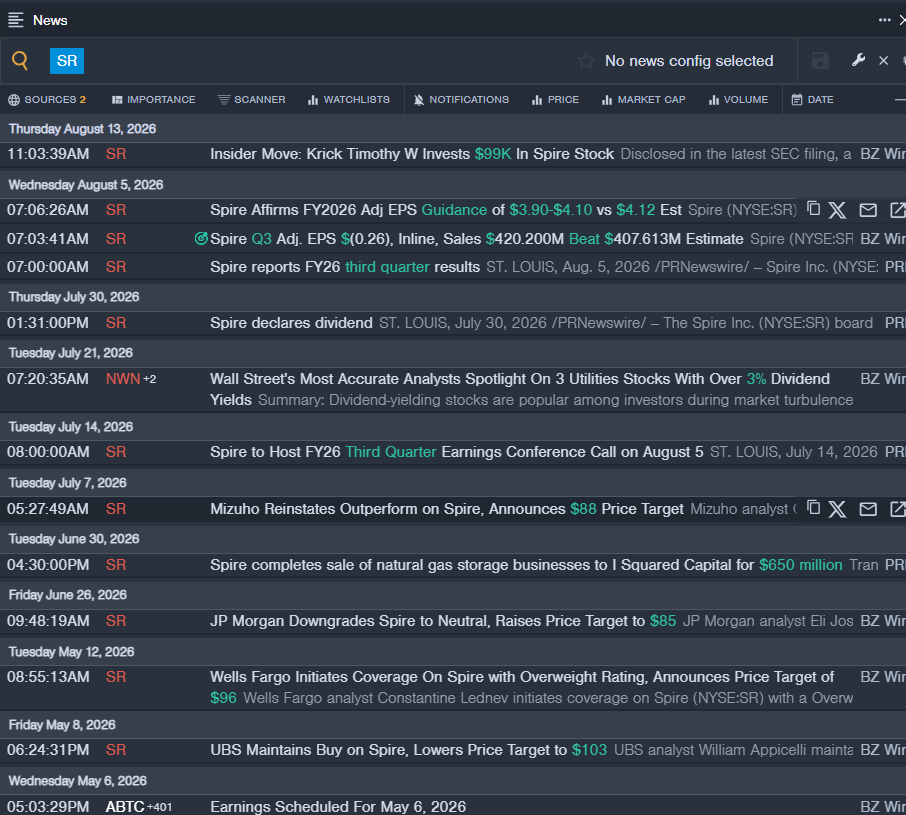
Task: Open the Notifications filter
Action: (462, 99)
